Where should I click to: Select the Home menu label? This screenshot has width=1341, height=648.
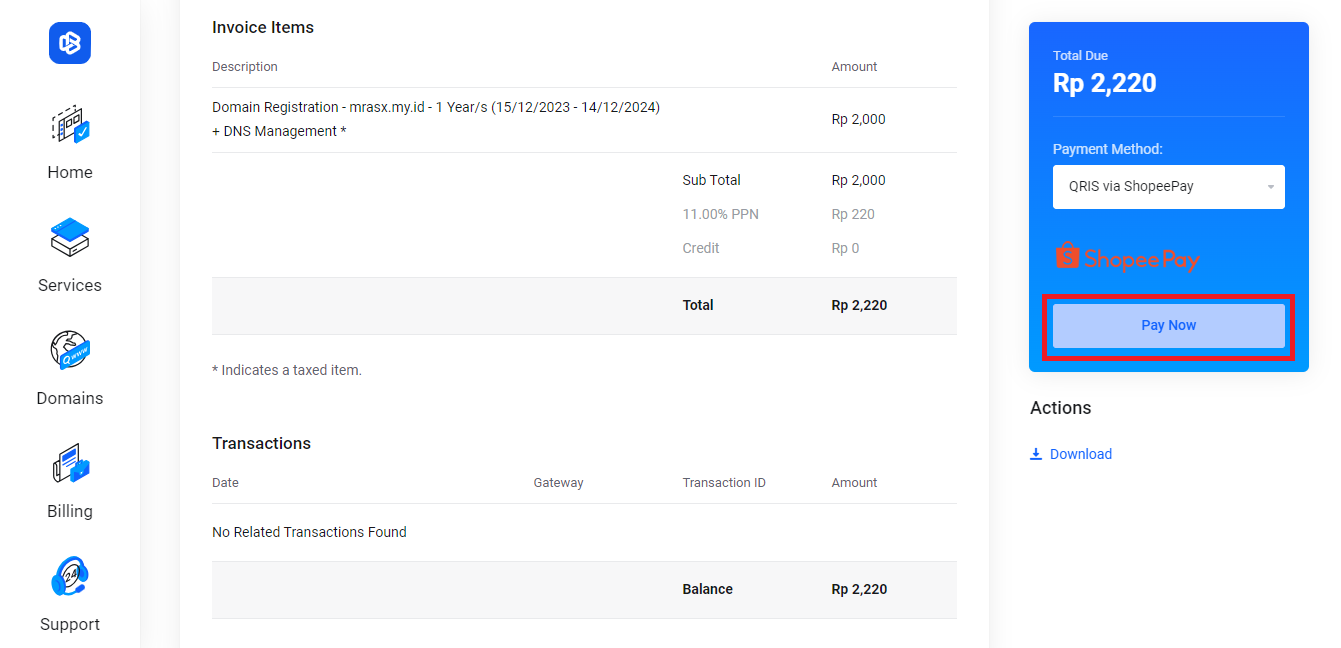[x=70, y=172]
